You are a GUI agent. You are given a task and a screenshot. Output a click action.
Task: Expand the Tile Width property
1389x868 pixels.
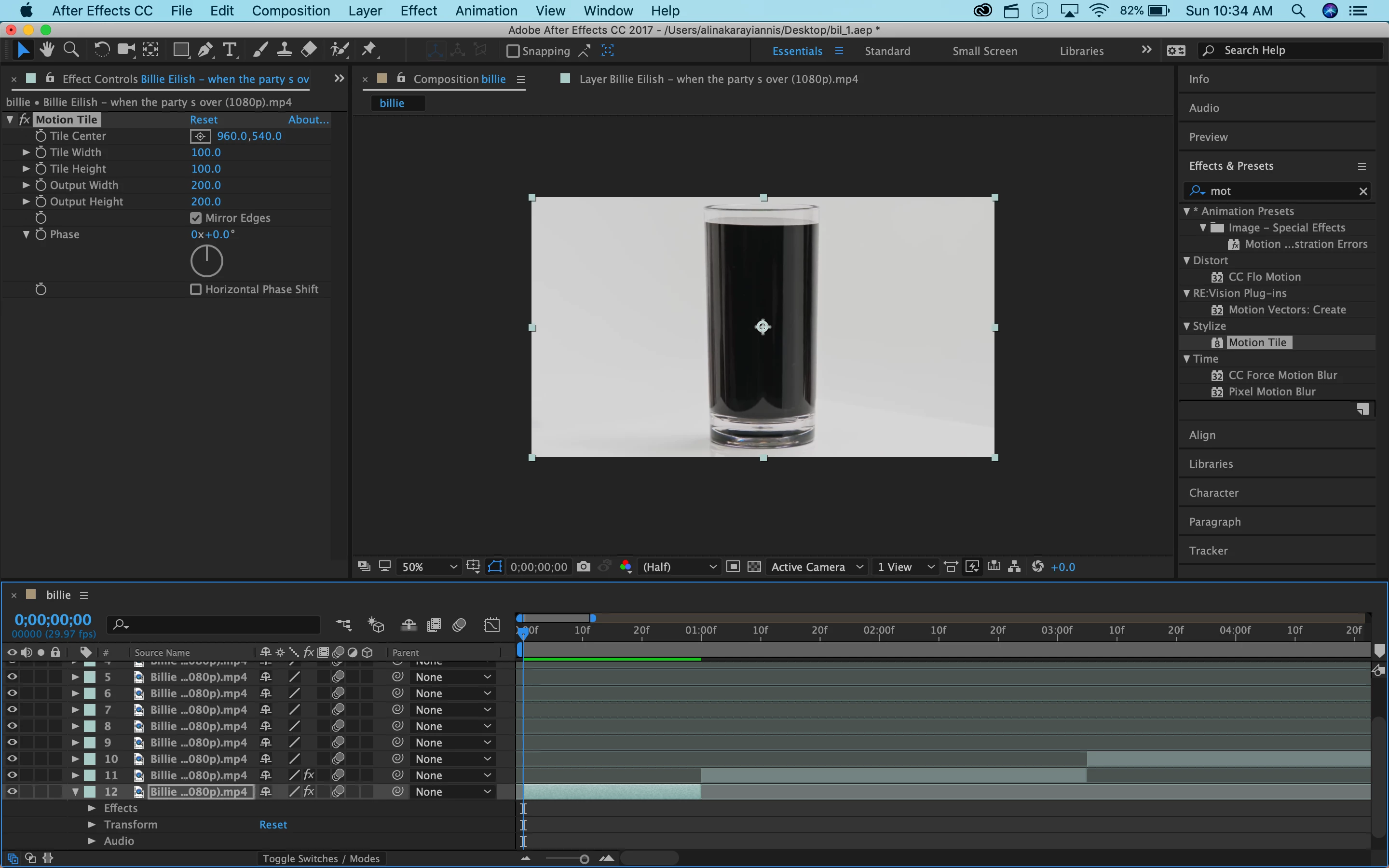coord(26,153)
